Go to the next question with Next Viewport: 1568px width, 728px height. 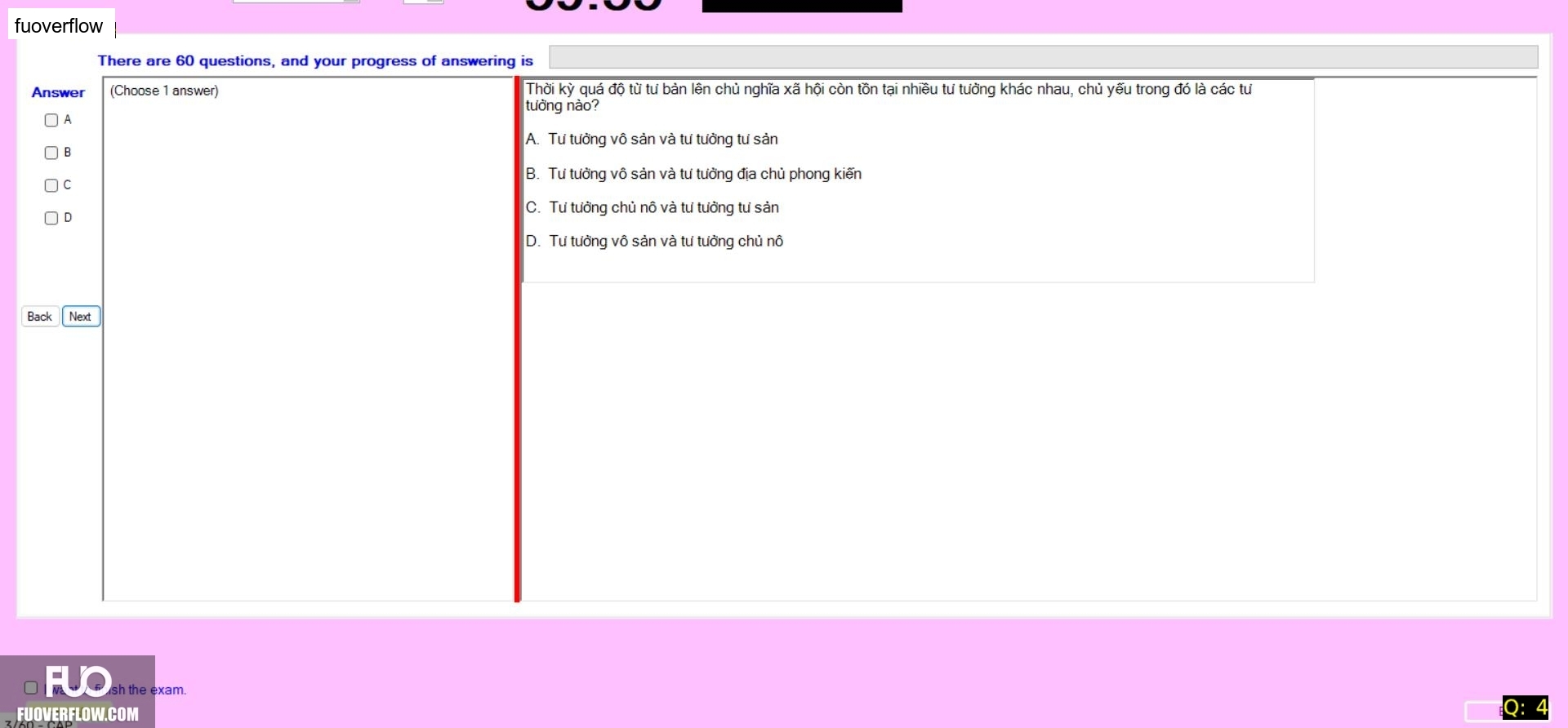point(81,317)
